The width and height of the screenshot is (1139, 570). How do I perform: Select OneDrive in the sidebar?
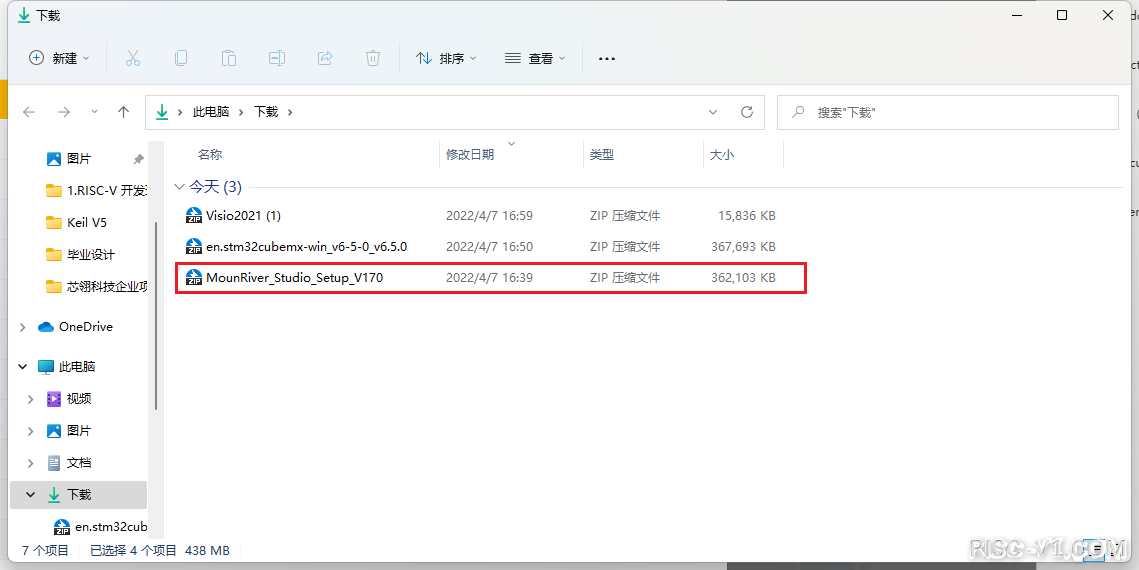(x=75, y=327)
